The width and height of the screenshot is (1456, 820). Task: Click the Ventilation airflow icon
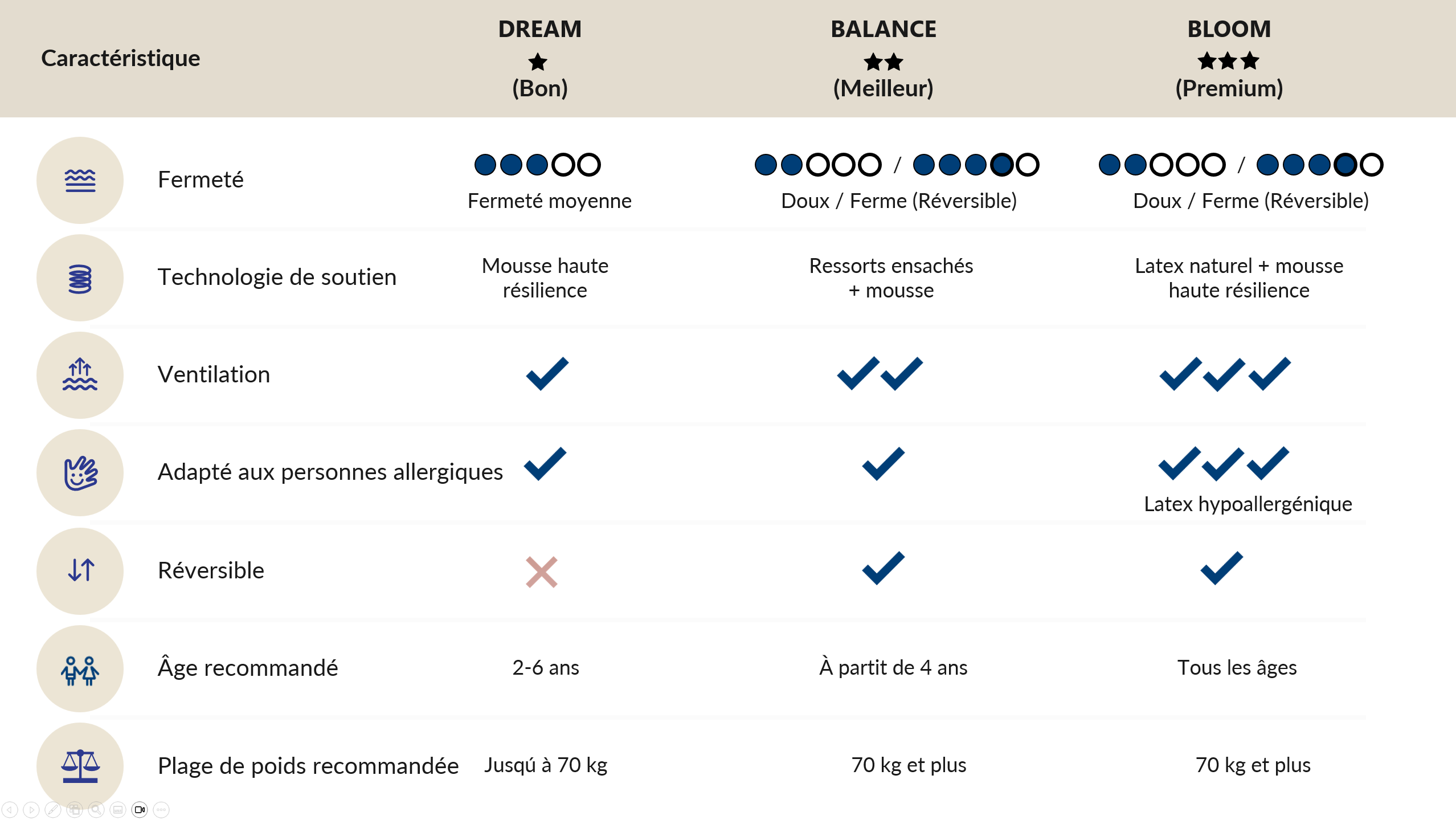pos(80,375)
